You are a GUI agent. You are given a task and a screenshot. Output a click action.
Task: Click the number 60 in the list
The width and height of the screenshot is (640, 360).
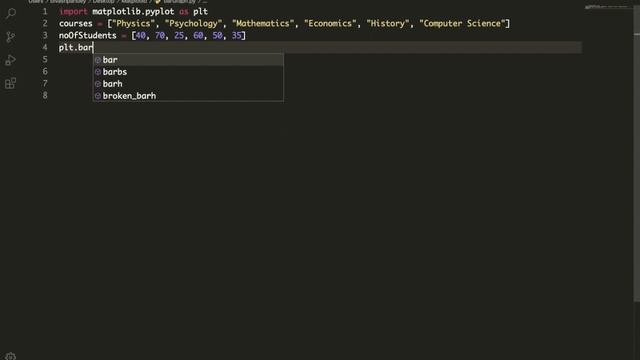(x=198, y=36)
